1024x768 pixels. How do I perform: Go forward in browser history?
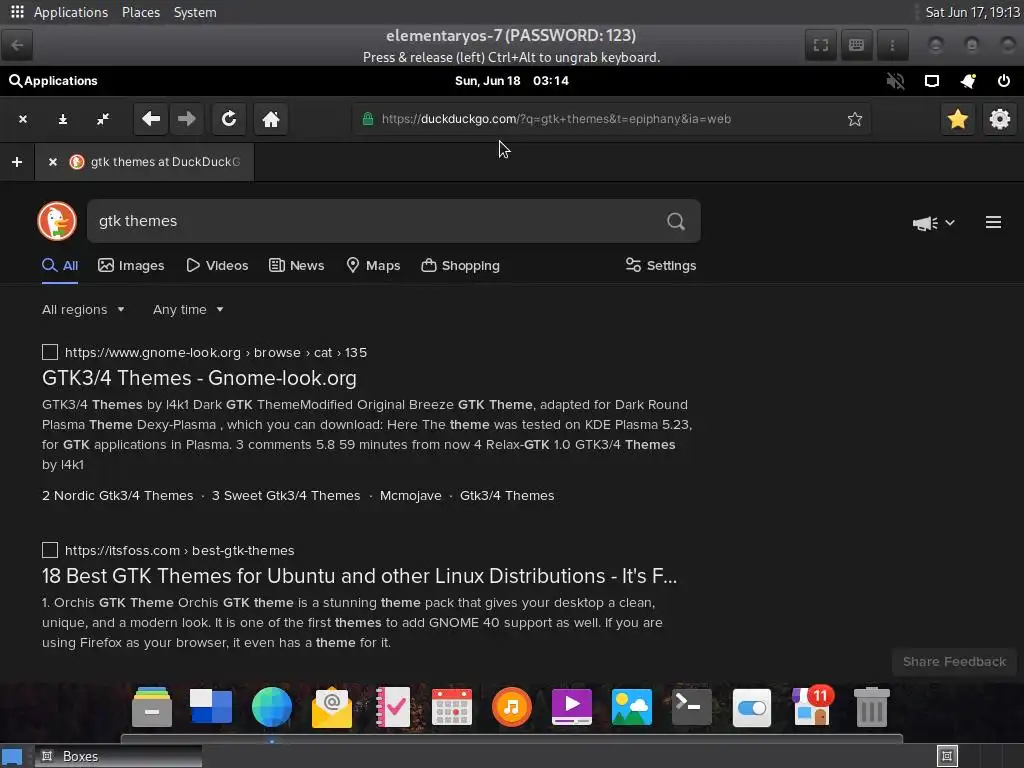187,119
